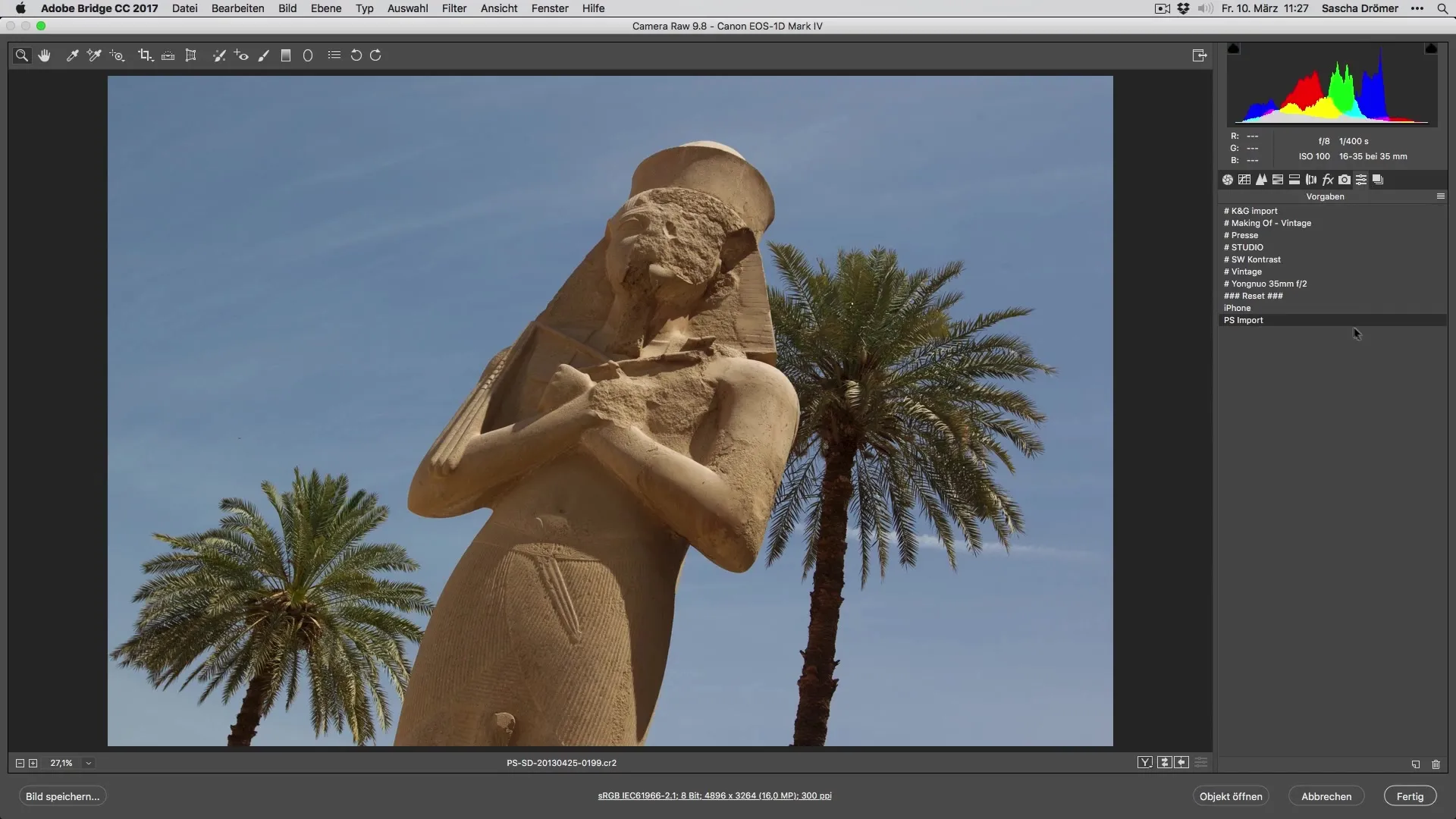
Task: Apply the '### Reset ###' preset
Action: [1332, 297]
